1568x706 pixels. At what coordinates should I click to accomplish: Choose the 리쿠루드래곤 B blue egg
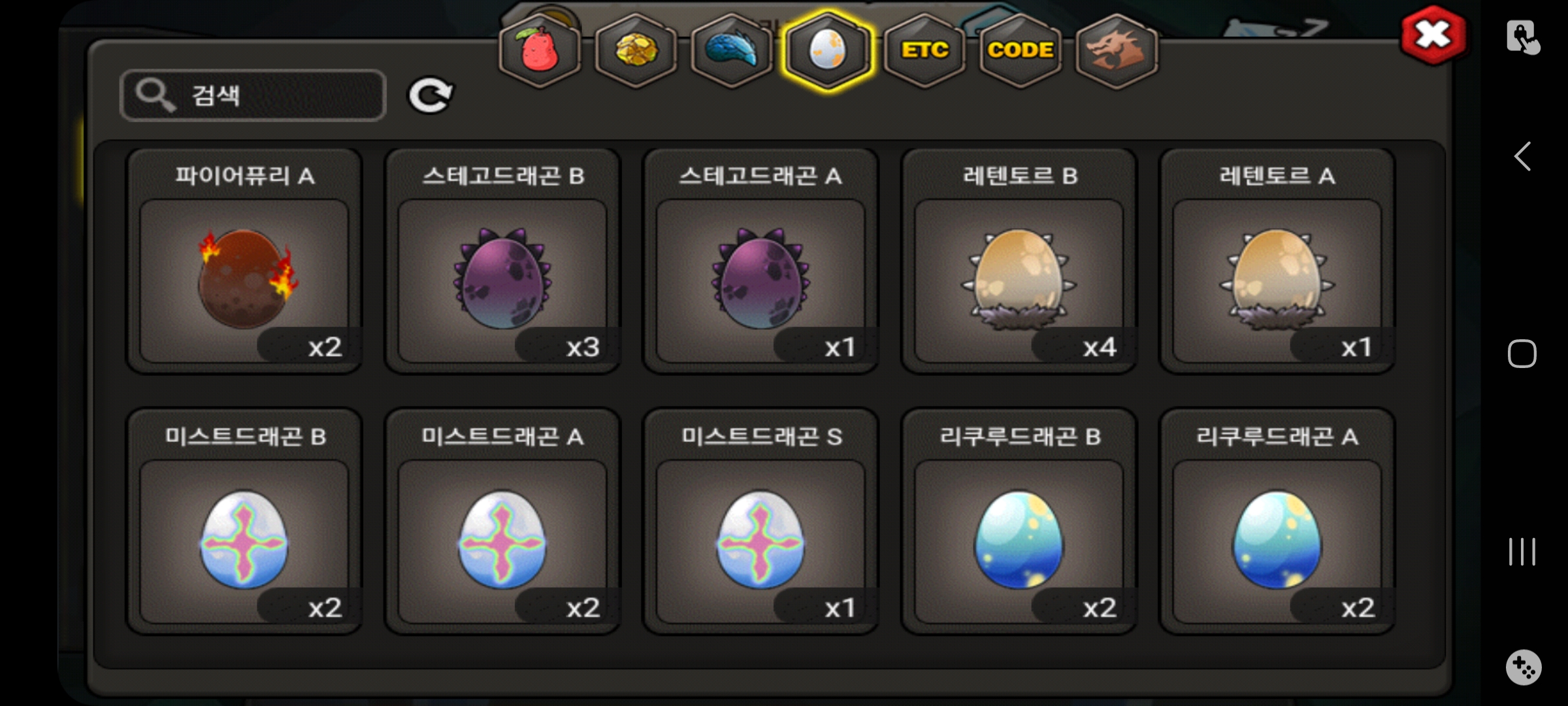1019,522
